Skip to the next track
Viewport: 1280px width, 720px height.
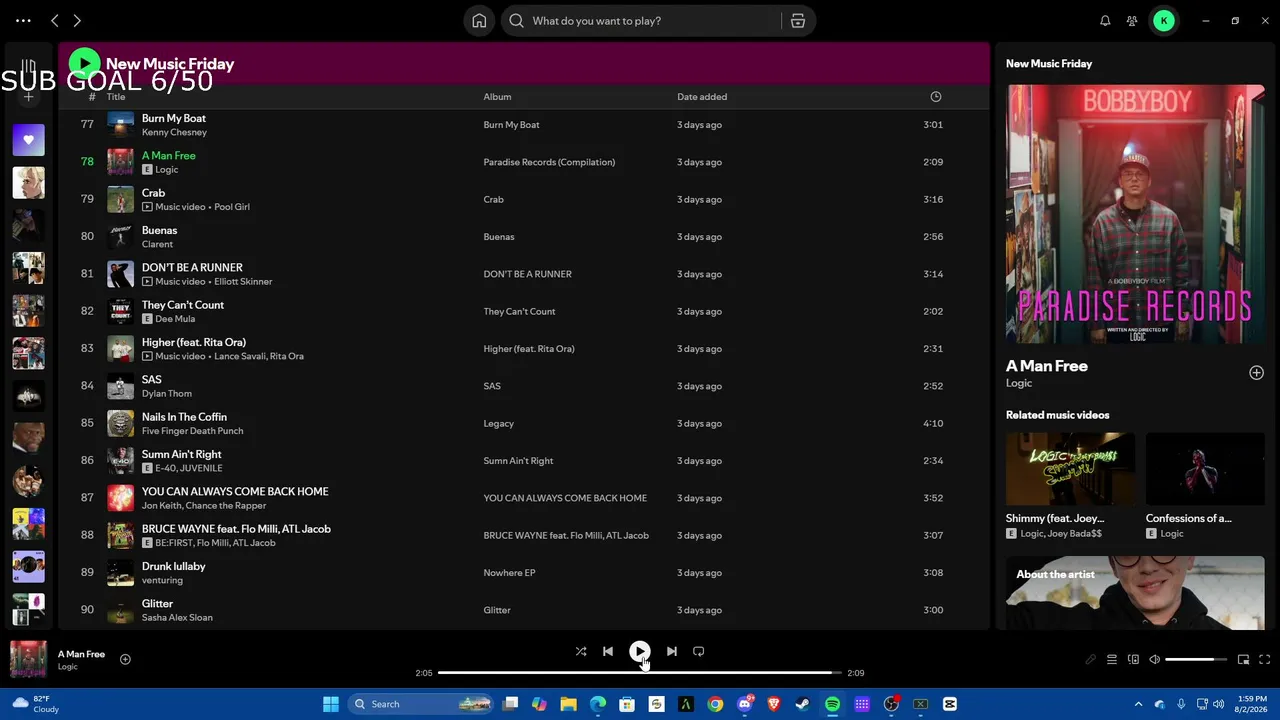point(672,652)
